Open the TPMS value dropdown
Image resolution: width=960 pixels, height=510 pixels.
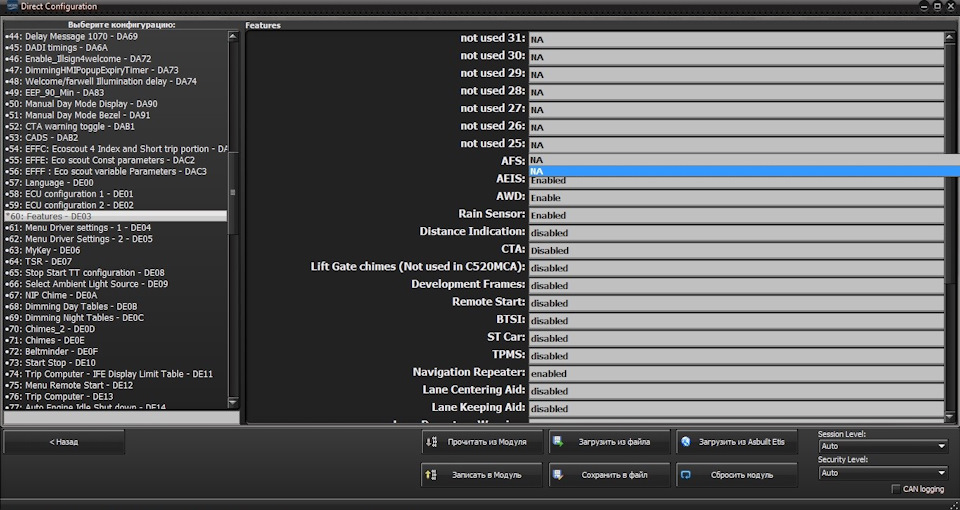pos(737,356)
